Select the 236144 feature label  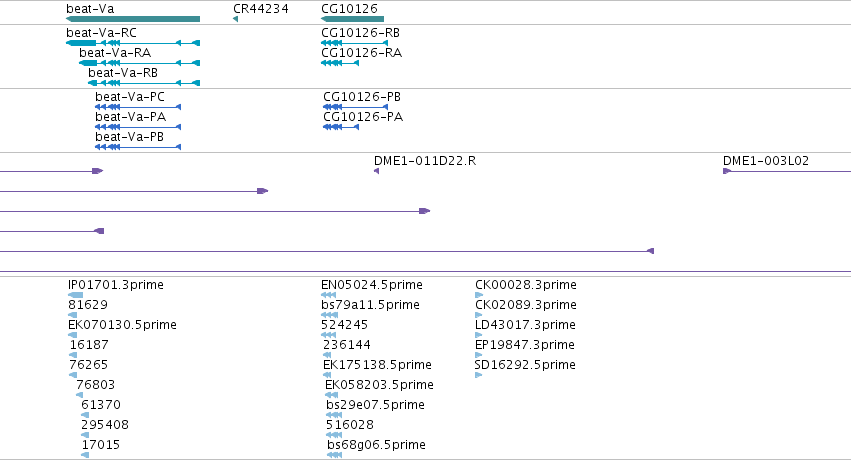coord(347,344)
